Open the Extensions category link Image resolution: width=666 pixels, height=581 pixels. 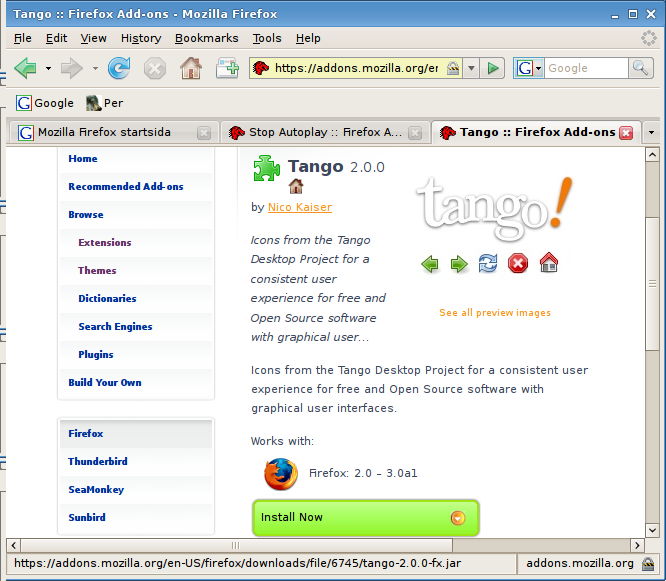pos(104,243)
